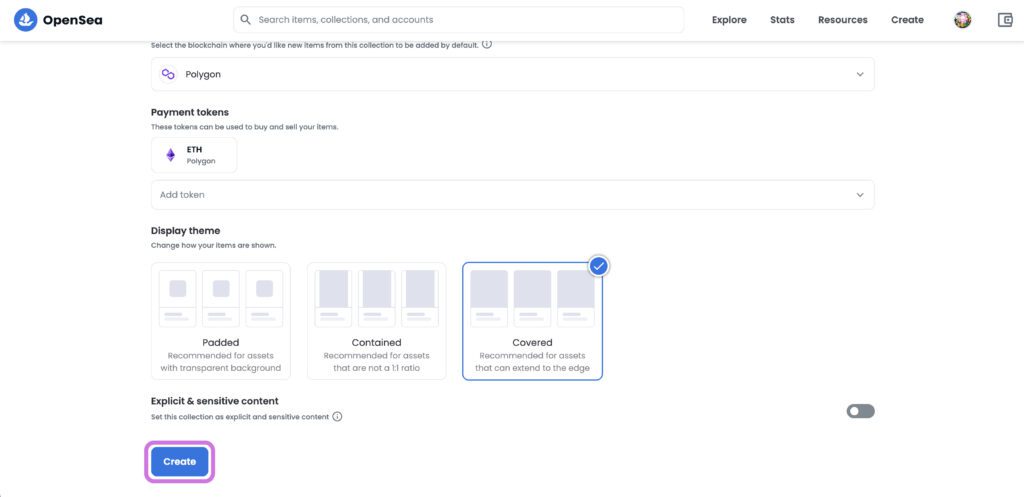Focus the search items and collections field

[x=458, y=20]
